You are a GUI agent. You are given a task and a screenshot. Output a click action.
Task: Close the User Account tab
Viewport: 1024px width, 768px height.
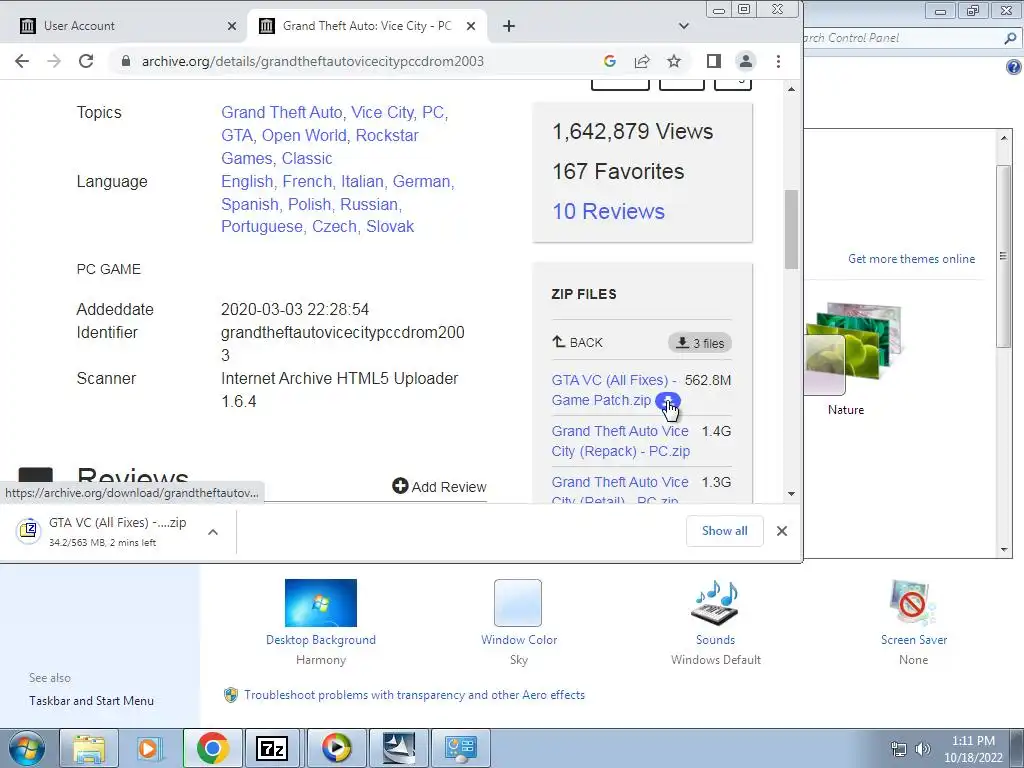pos(232,26)
